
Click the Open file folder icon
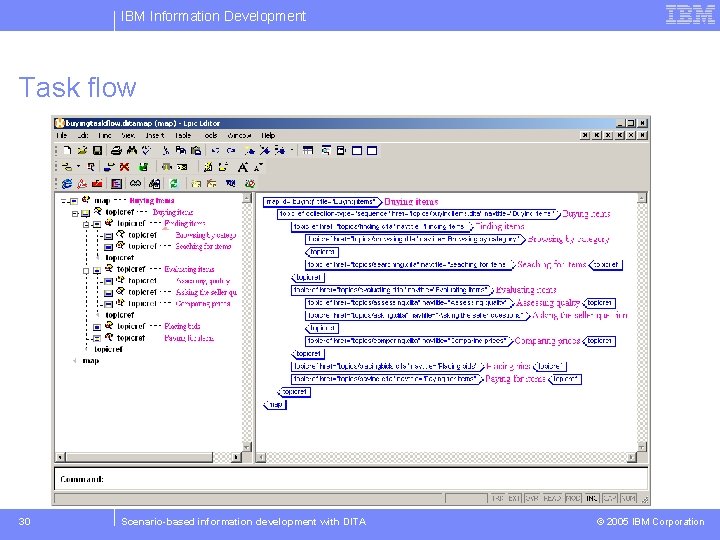pyautogui.click(x=82, y=150)
